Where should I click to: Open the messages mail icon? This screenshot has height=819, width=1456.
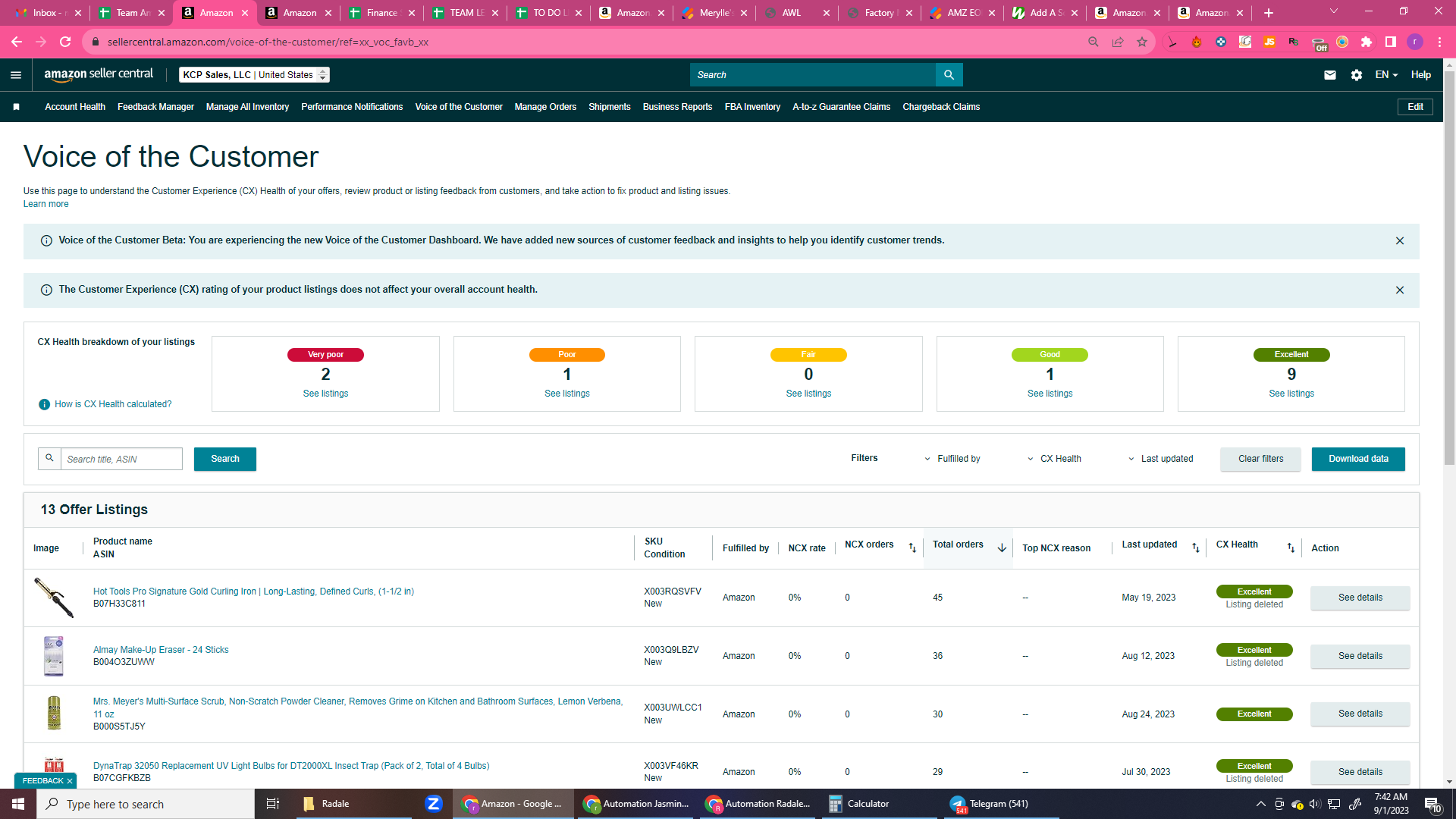coord(1329,75)
